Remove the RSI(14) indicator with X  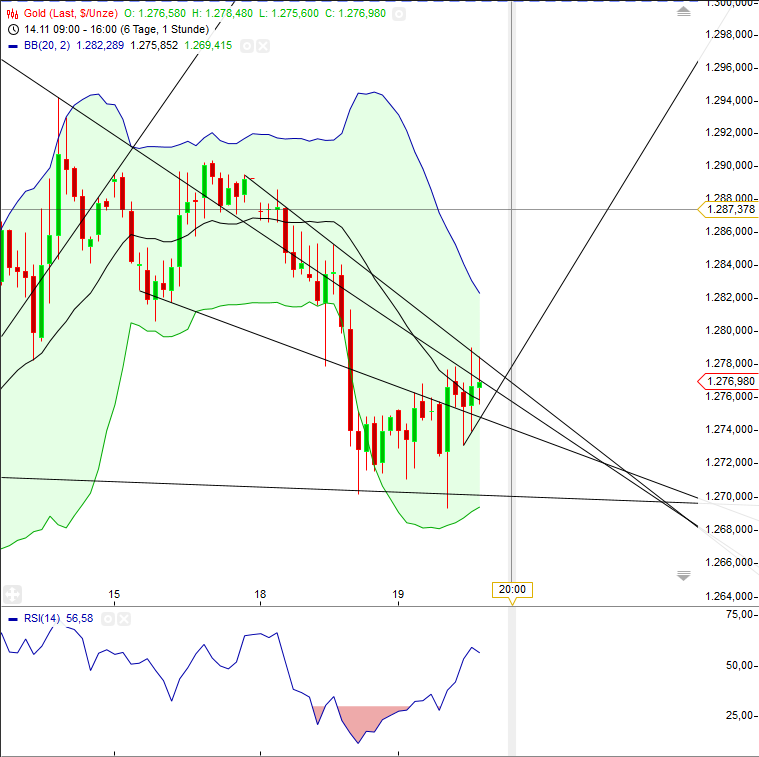point(124,619)
